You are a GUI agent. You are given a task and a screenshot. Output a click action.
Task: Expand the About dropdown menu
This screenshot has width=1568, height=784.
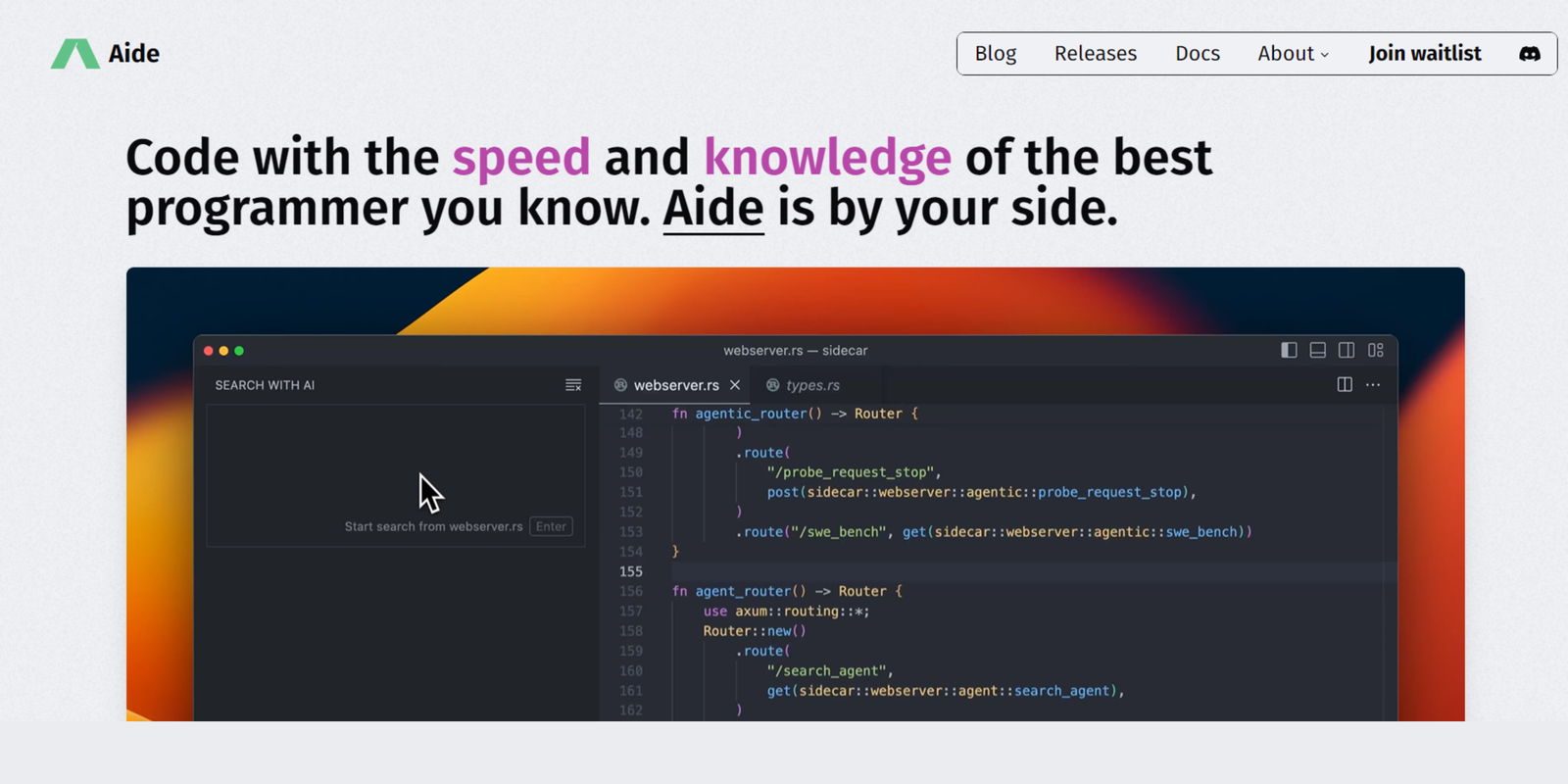(1294, 54)
